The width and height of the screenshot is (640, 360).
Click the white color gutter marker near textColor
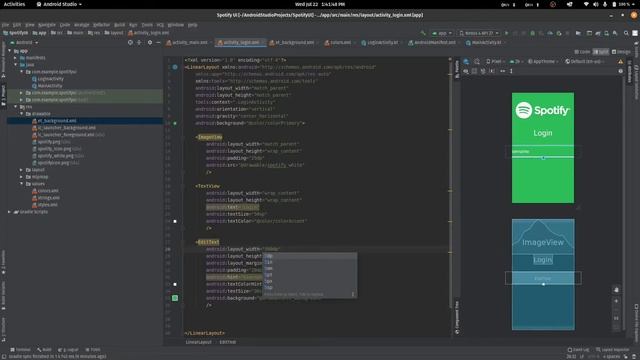(x=175, y=221)
